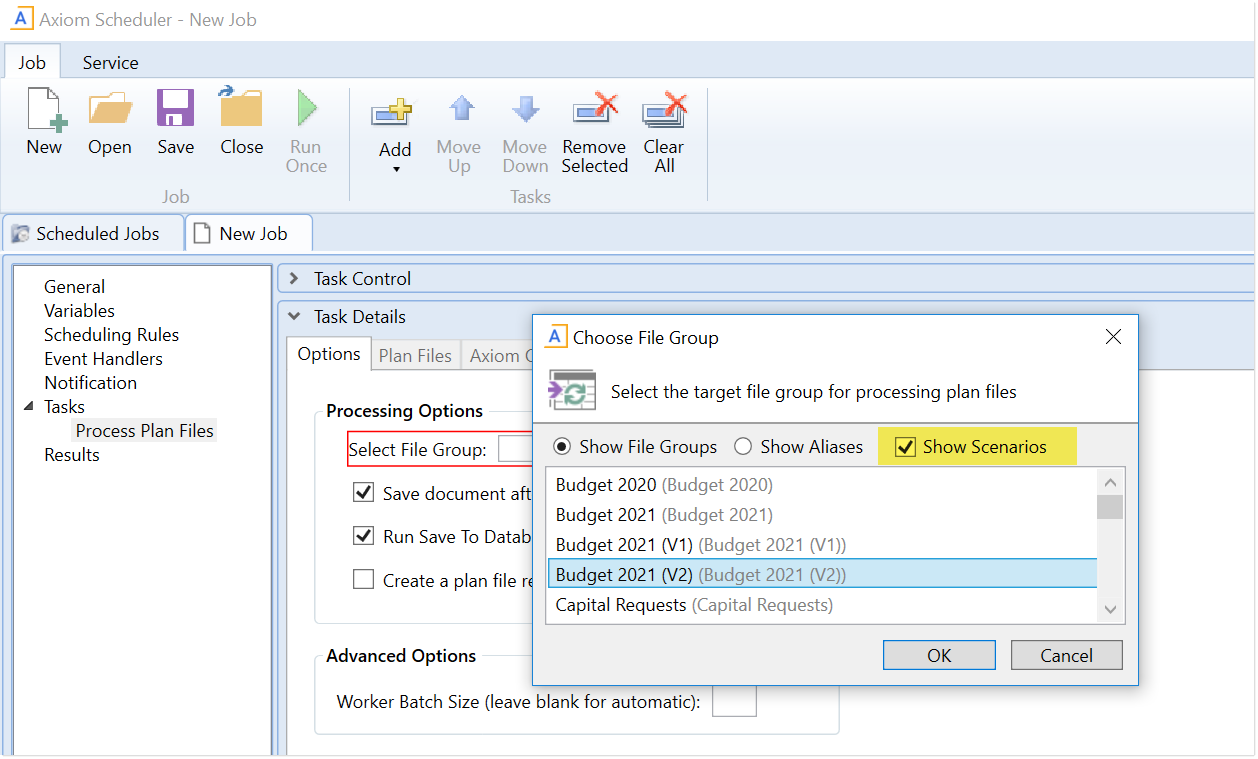Click the Scheduled Jobs tab icon

[20, 234]
